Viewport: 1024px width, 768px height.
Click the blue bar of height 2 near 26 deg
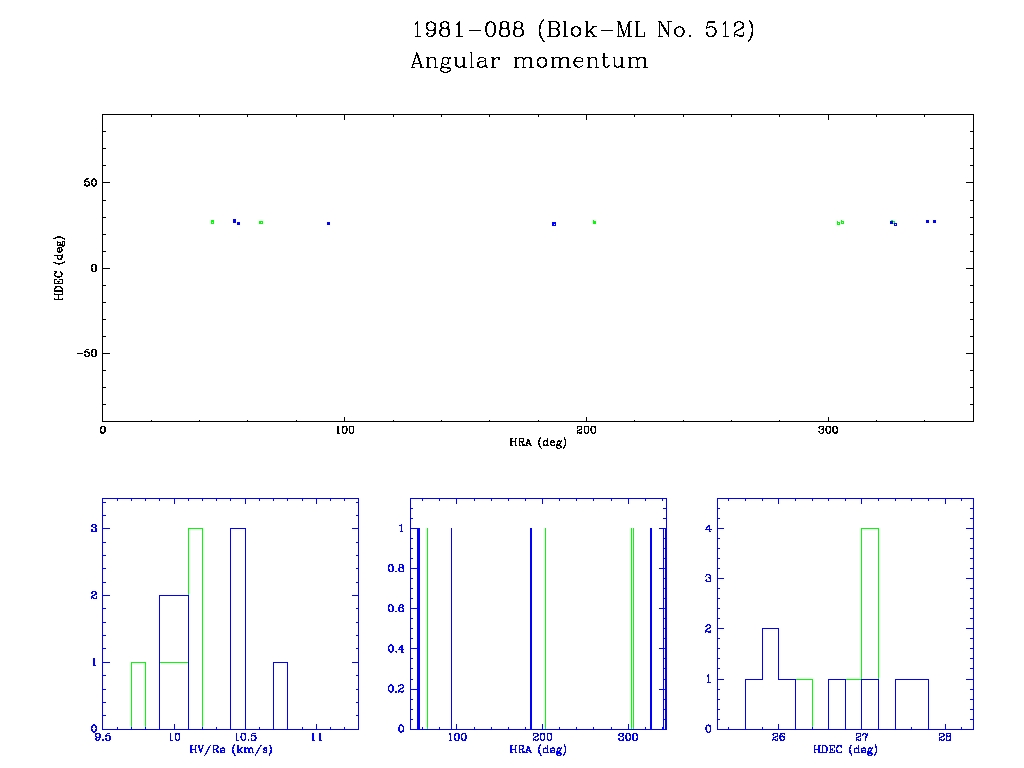771,679
